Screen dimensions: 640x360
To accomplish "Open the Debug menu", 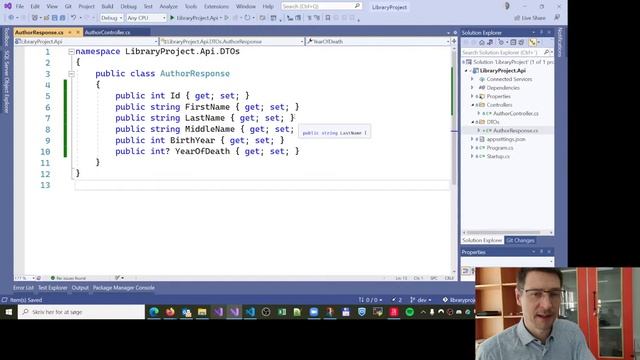I will click(128, 7).
